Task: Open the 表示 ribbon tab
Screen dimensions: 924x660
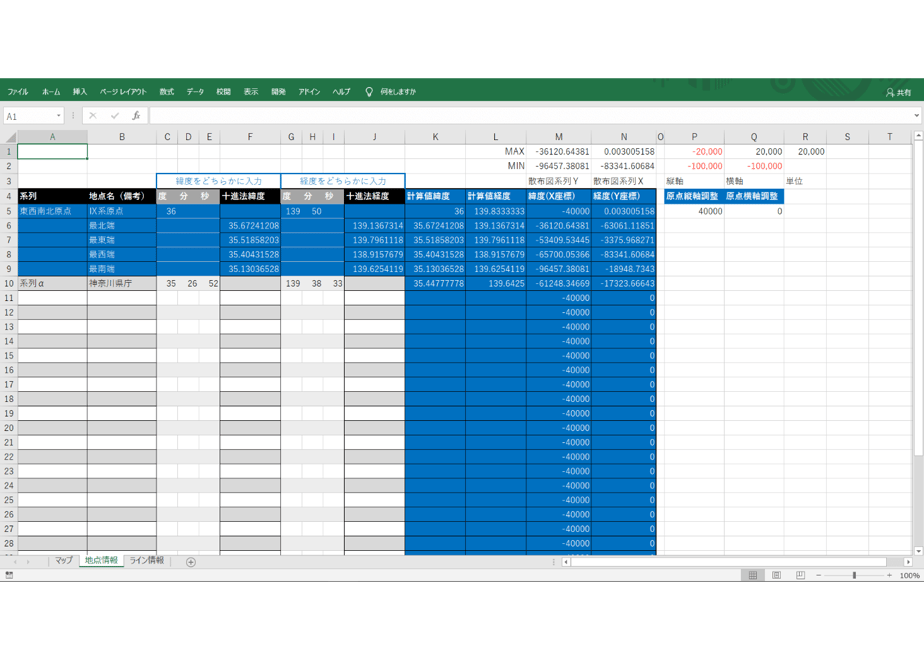Action: (x=251, y=92)
